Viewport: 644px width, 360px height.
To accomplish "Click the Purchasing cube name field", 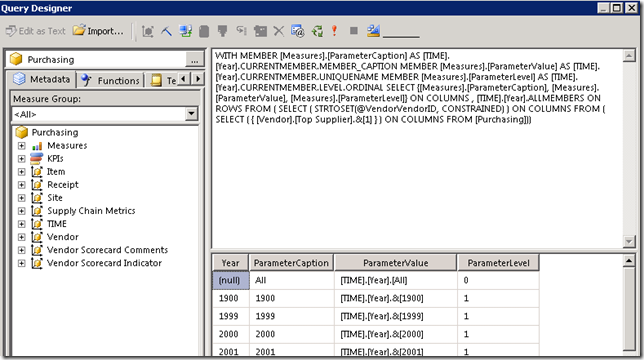I will tap(97, 60).
